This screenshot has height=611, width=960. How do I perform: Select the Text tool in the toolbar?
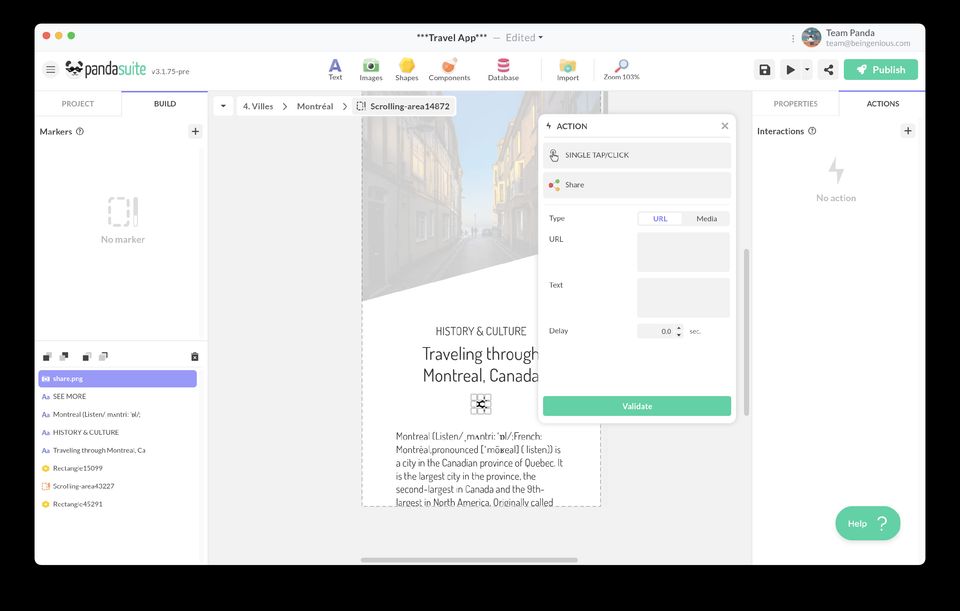(x=334, y=68)
